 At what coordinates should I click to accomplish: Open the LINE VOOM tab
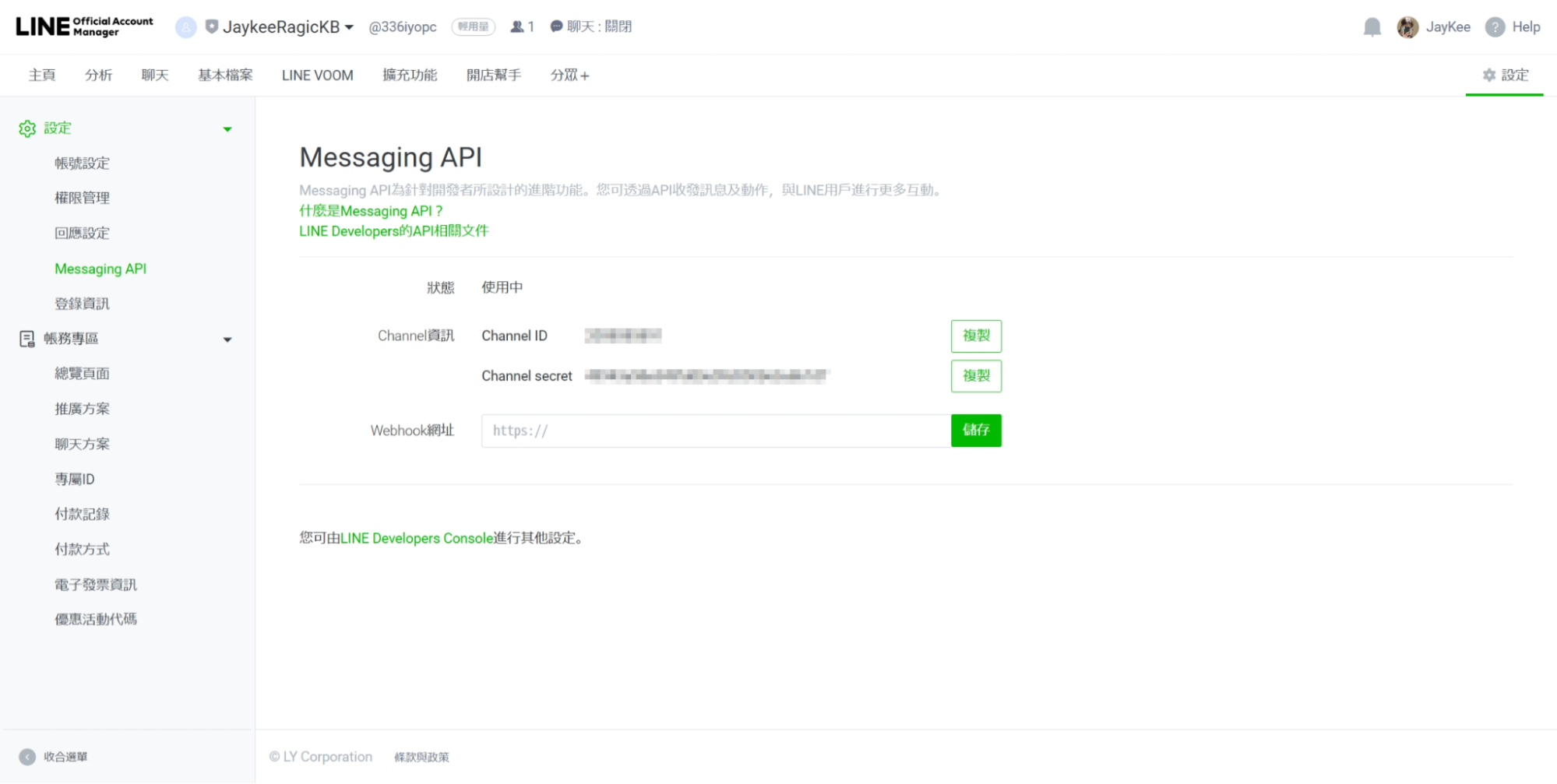tap(318, 75)
